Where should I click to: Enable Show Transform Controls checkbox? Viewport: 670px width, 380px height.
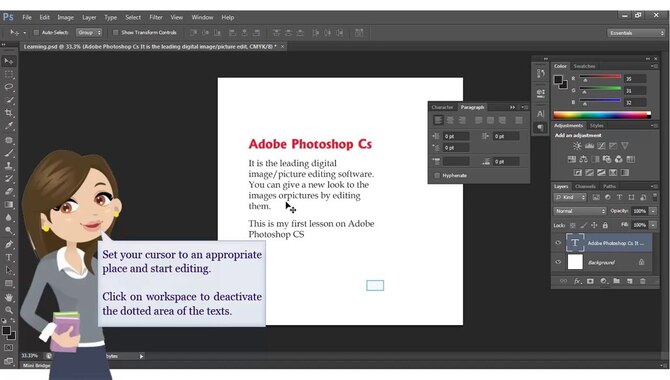pyautogui.click(x=115, y=32)
